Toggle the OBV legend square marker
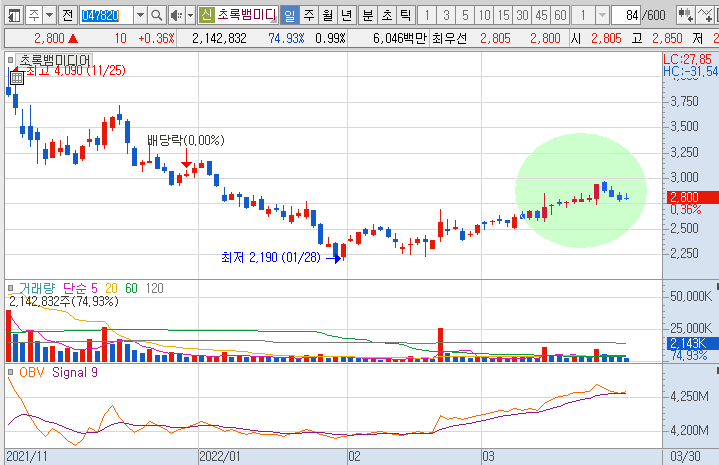Image resolution: width=719 pixels, height=465 pixels. click(11, 372)
